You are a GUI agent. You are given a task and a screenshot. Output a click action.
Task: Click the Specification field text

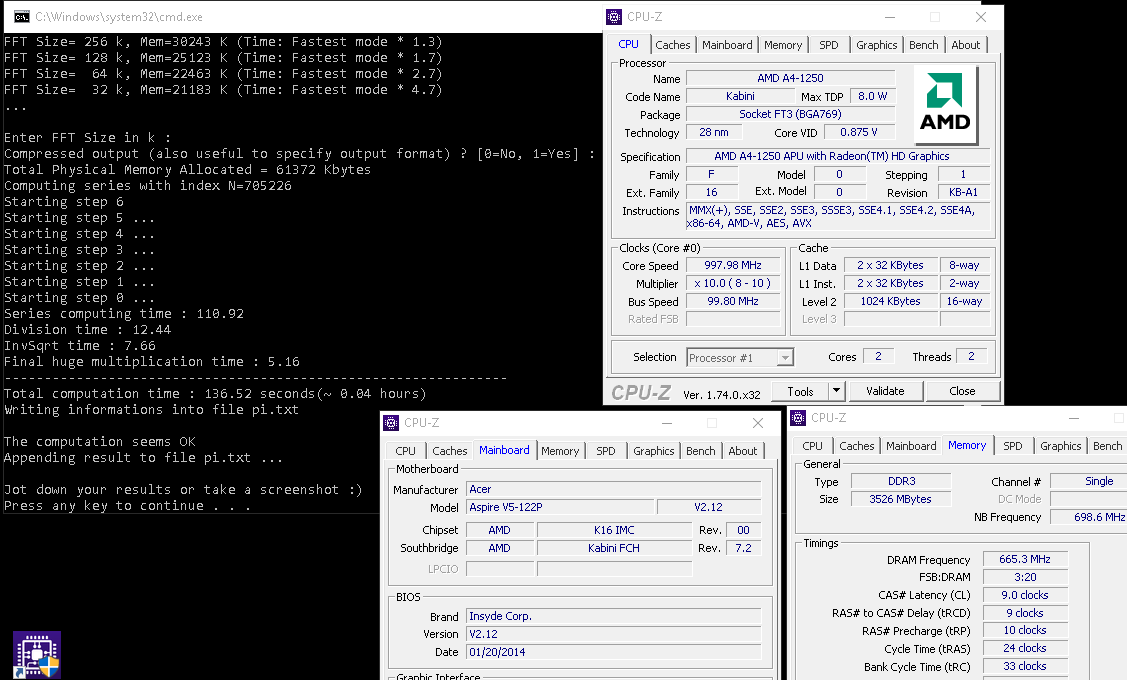838,156
